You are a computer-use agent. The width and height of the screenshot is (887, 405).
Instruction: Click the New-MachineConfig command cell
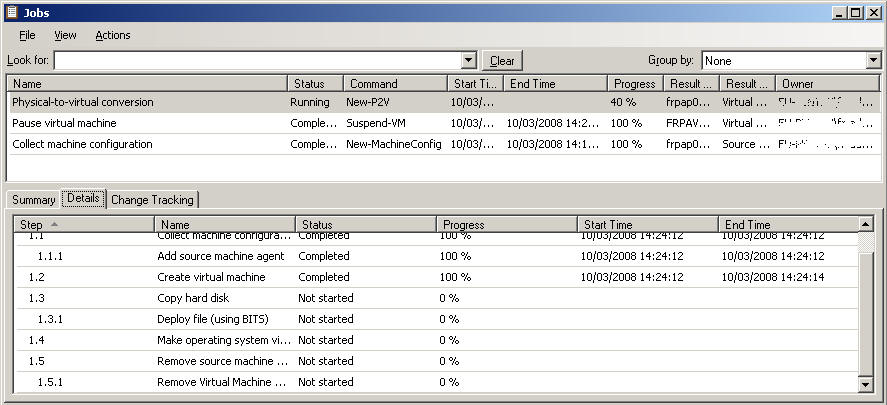click(394, 144)
